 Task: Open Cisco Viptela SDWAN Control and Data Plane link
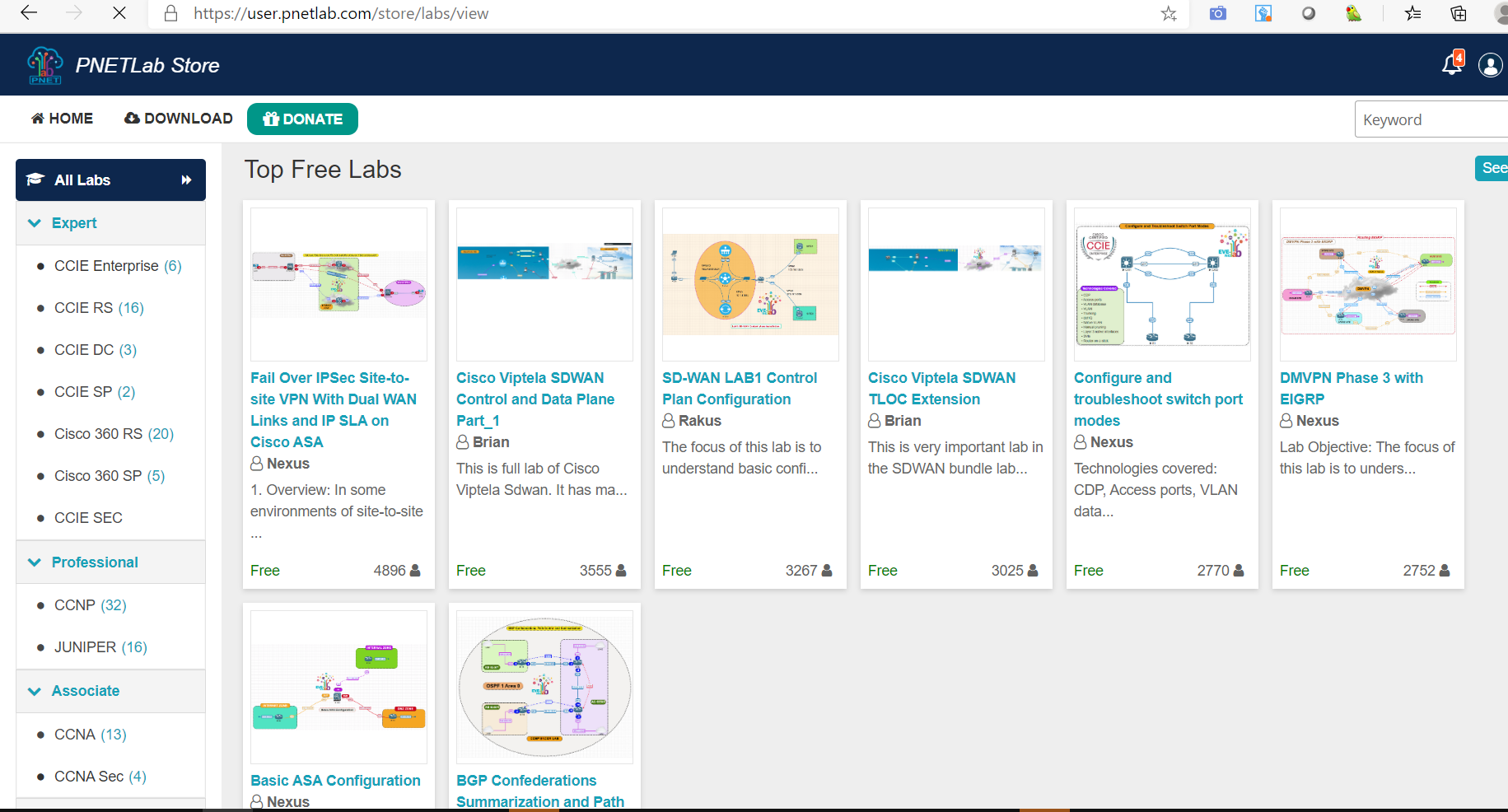tap(535, 399)
